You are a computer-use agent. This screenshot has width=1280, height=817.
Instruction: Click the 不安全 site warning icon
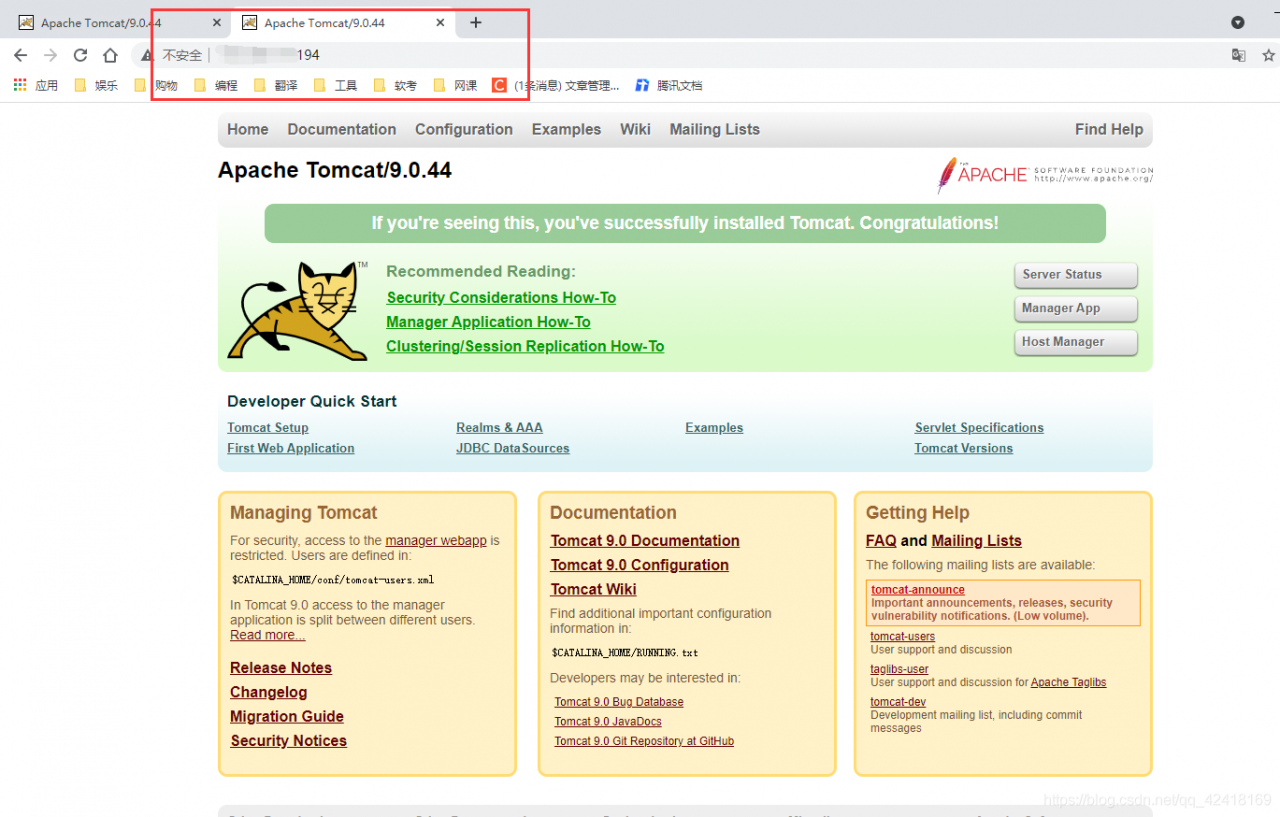point(147,56)
